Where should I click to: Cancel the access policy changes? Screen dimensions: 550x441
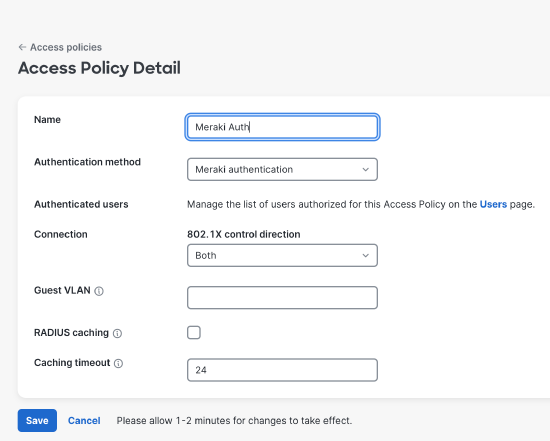coord(84,420)
